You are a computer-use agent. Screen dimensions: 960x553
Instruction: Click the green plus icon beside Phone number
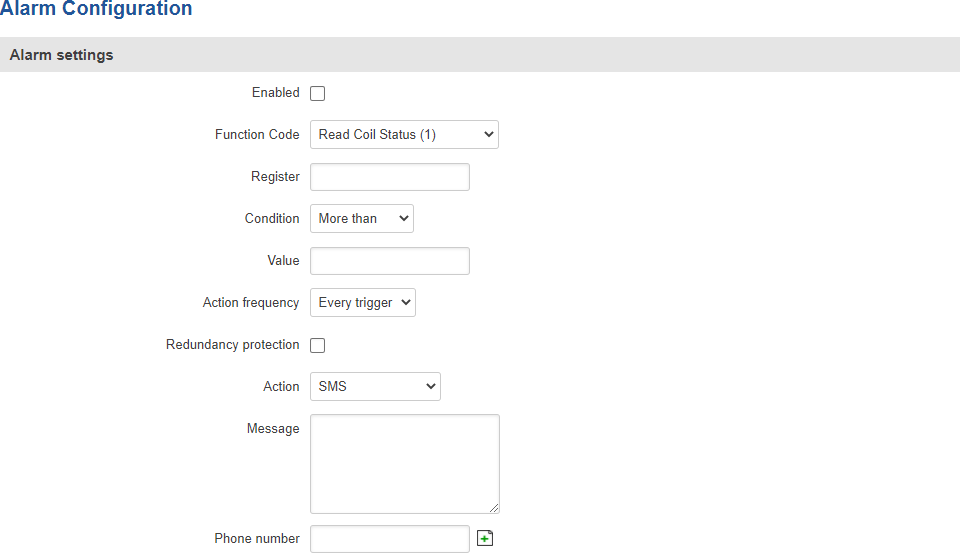coord(485,539)
